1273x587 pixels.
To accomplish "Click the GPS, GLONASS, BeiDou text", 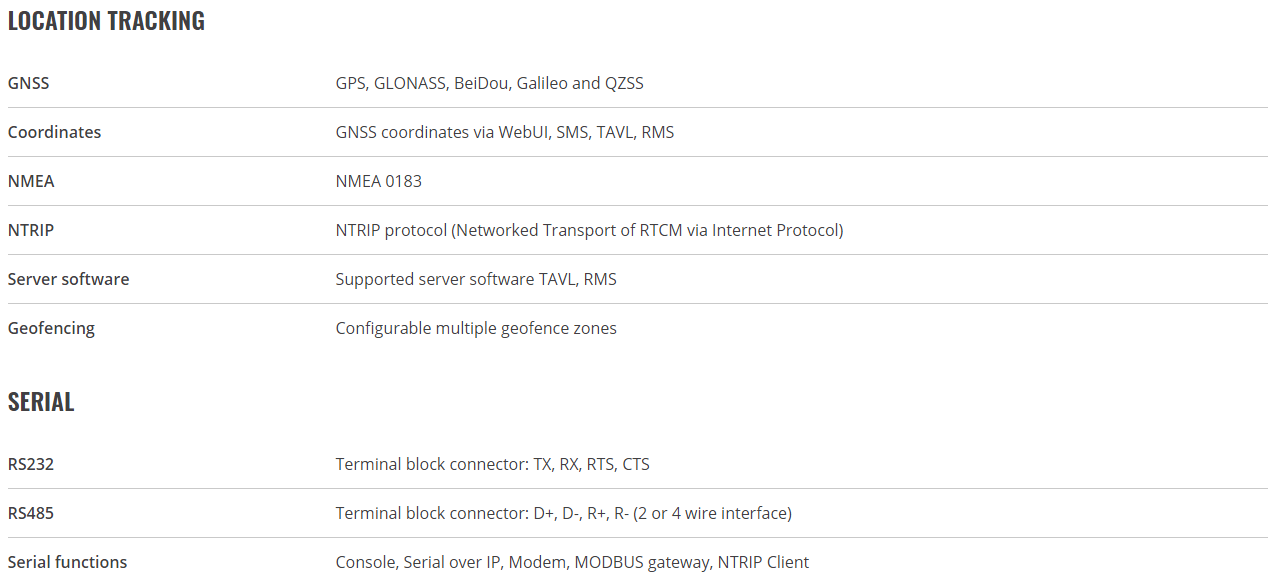I will pos(424,83).
